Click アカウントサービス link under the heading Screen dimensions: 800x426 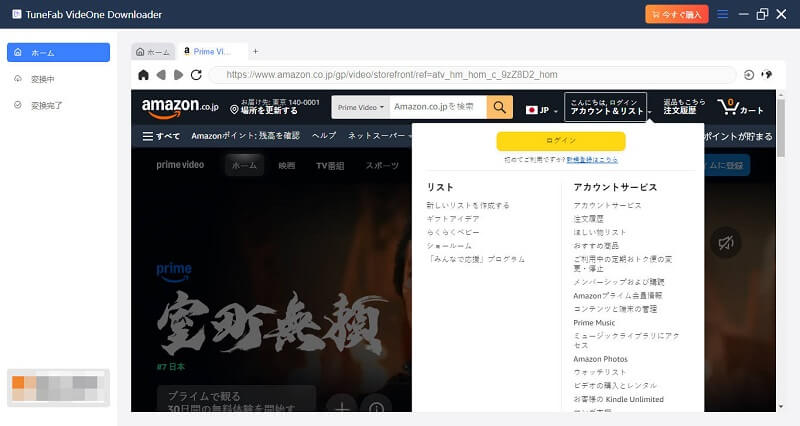click(x=607, y=205)
